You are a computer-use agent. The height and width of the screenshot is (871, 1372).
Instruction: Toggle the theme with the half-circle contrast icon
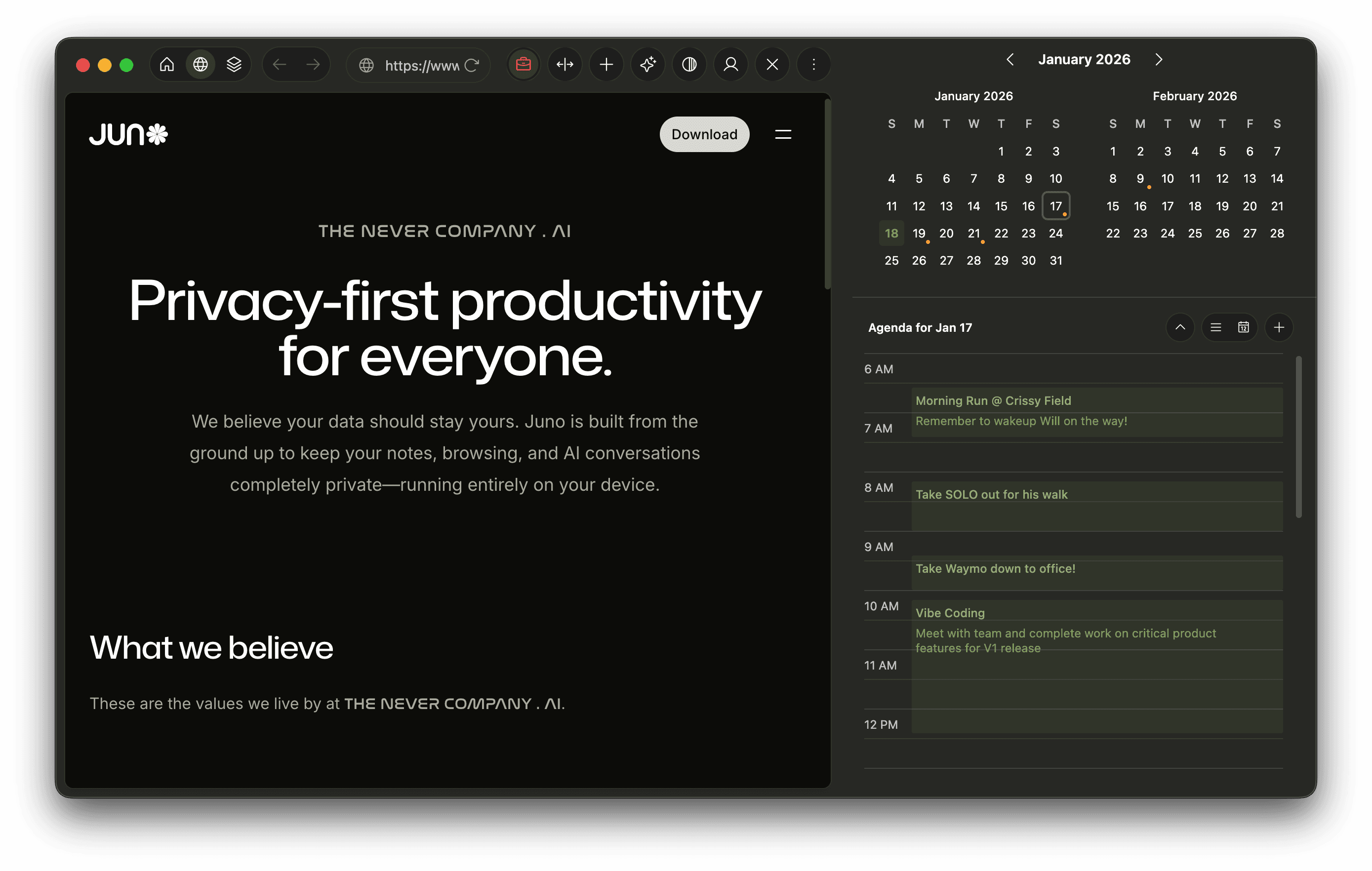point(689,64)
